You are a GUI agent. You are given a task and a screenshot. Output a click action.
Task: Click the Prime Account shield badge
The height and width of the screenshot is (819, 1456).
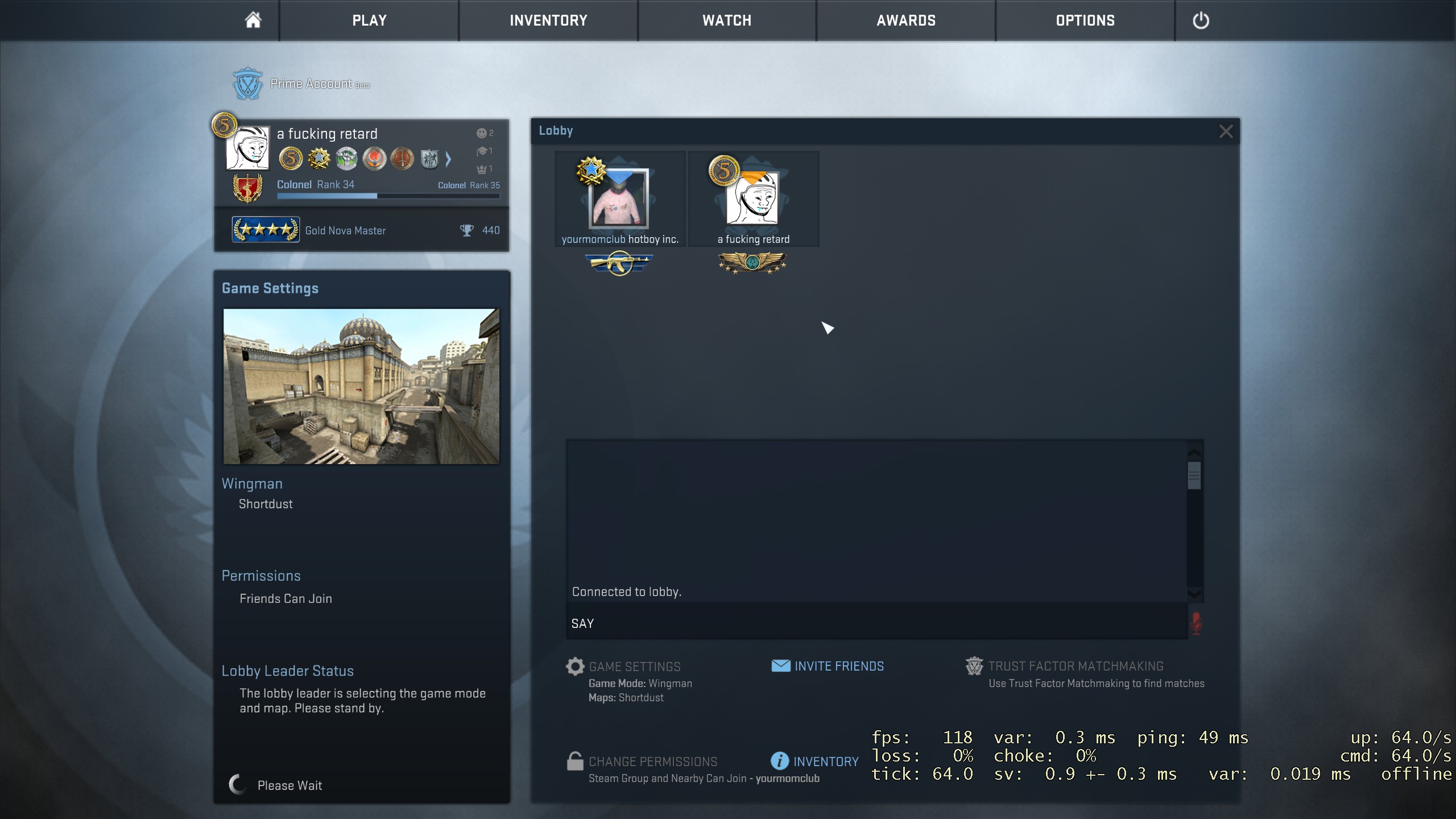click(x=247, y=84)
